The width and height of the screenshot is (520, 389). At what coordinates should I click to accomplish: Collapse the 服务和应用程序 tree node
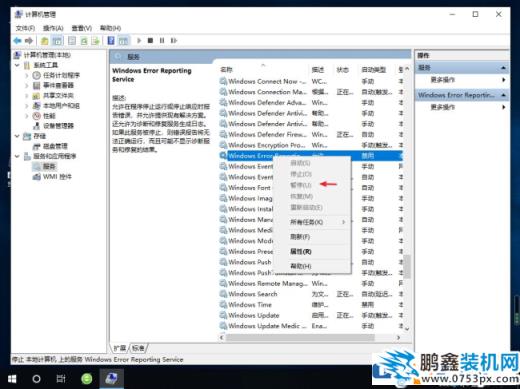17,156
